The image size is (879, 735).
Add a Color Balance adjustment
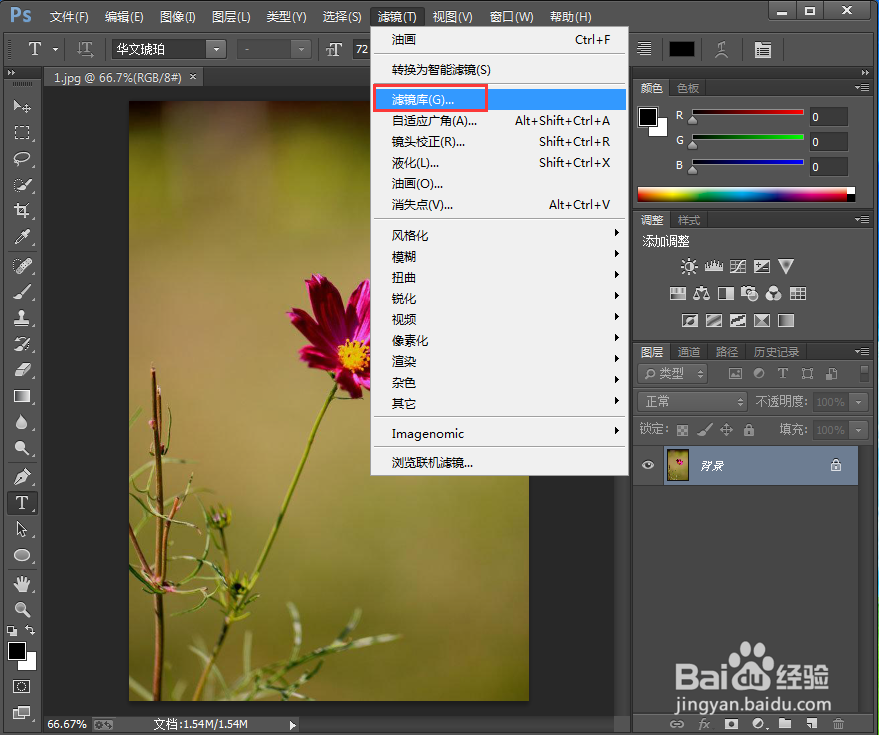(701, 293)
